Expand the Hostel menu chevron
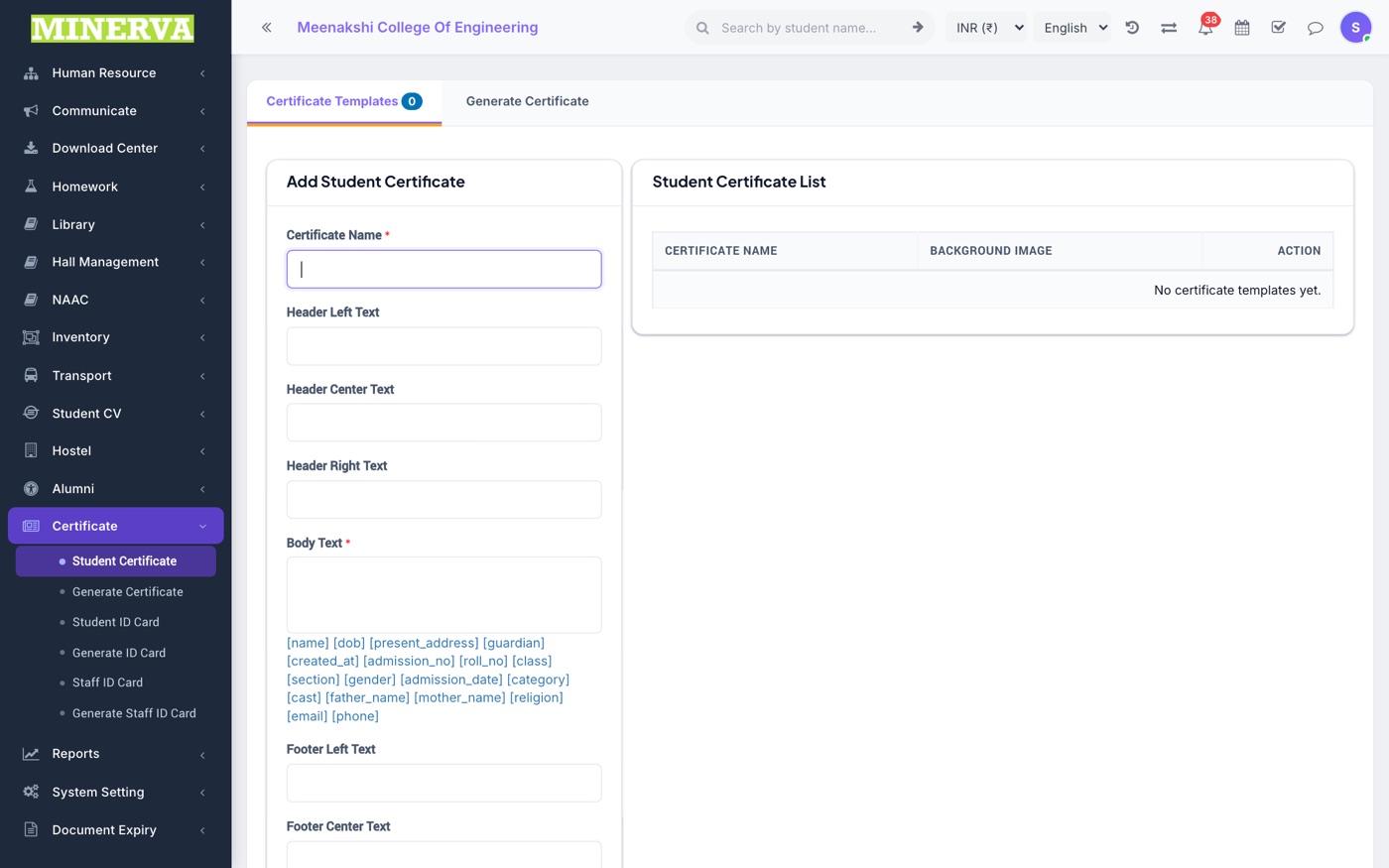 (x=202, y=451)
